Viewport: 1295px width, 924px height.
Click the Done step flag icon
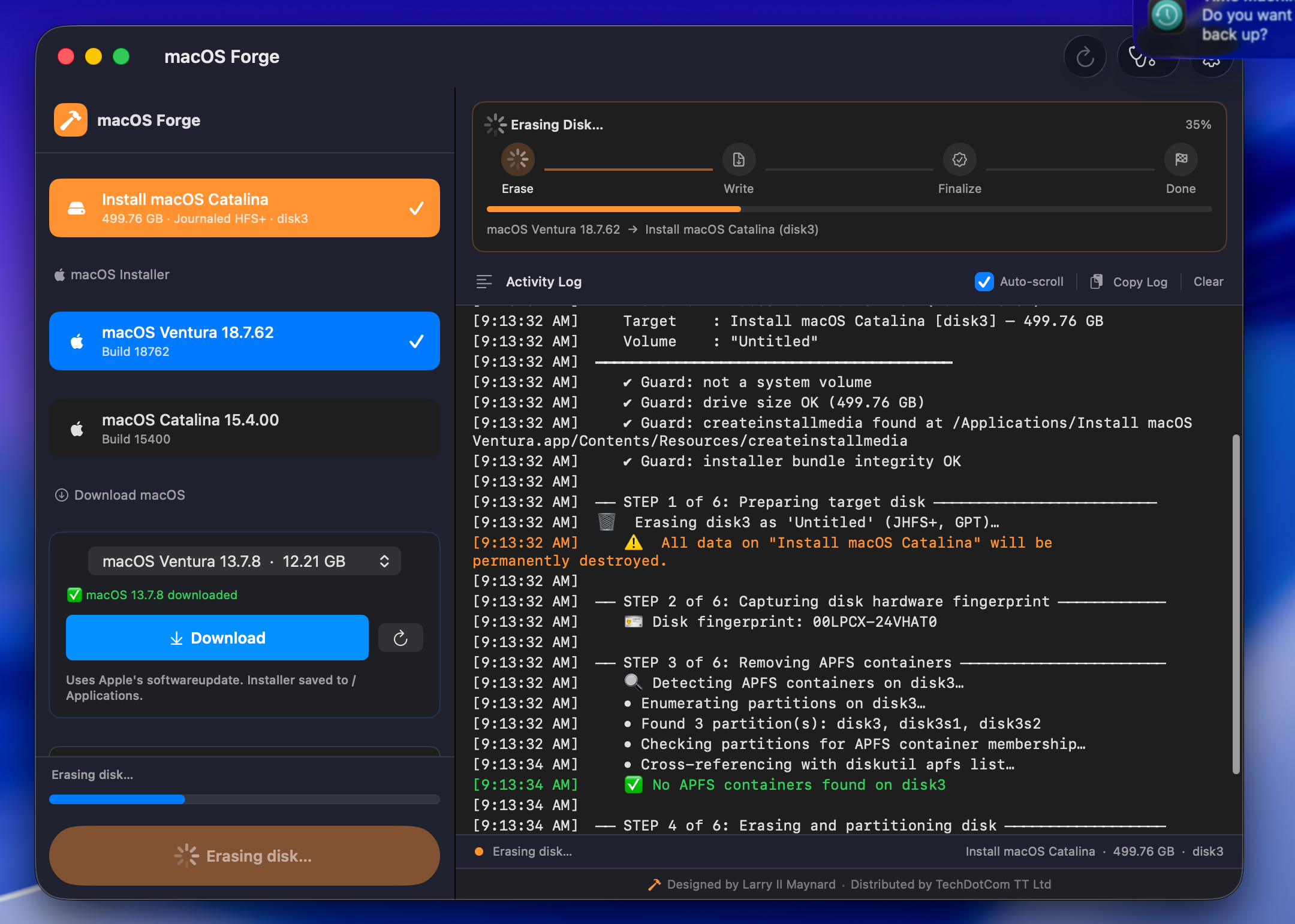click(x=1180, y=159)
